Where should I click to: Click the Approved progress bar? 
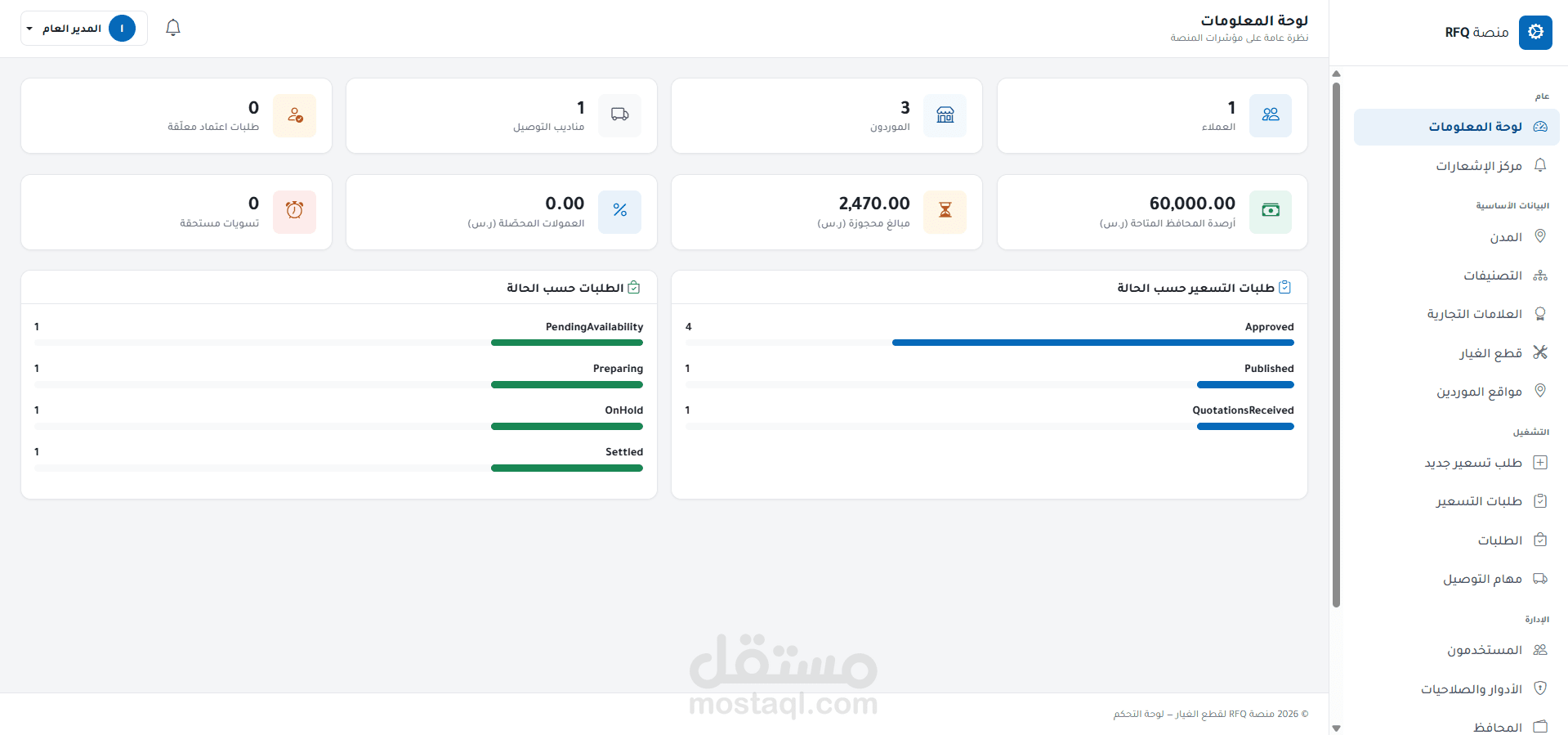point(1092,343)
